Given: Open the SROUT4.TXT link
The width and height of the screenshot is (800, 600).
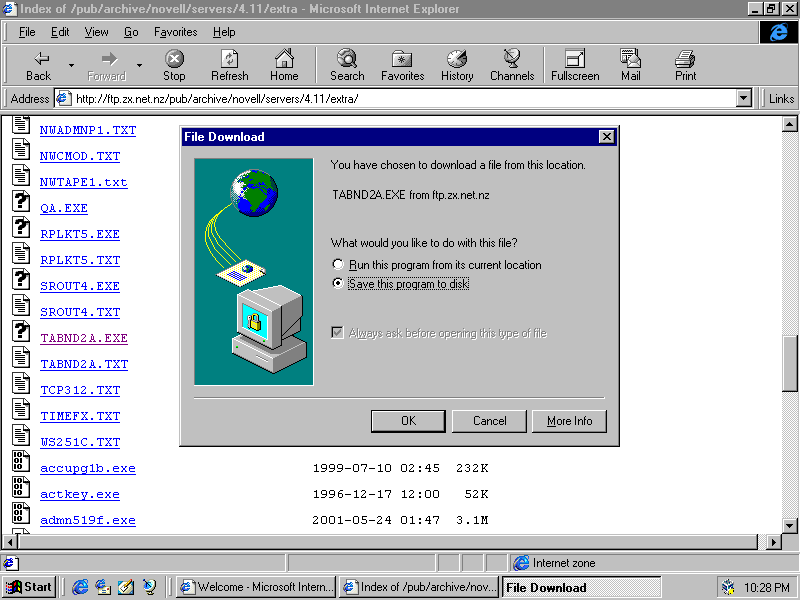Looking at the screenshot, I should pos(80,312).
